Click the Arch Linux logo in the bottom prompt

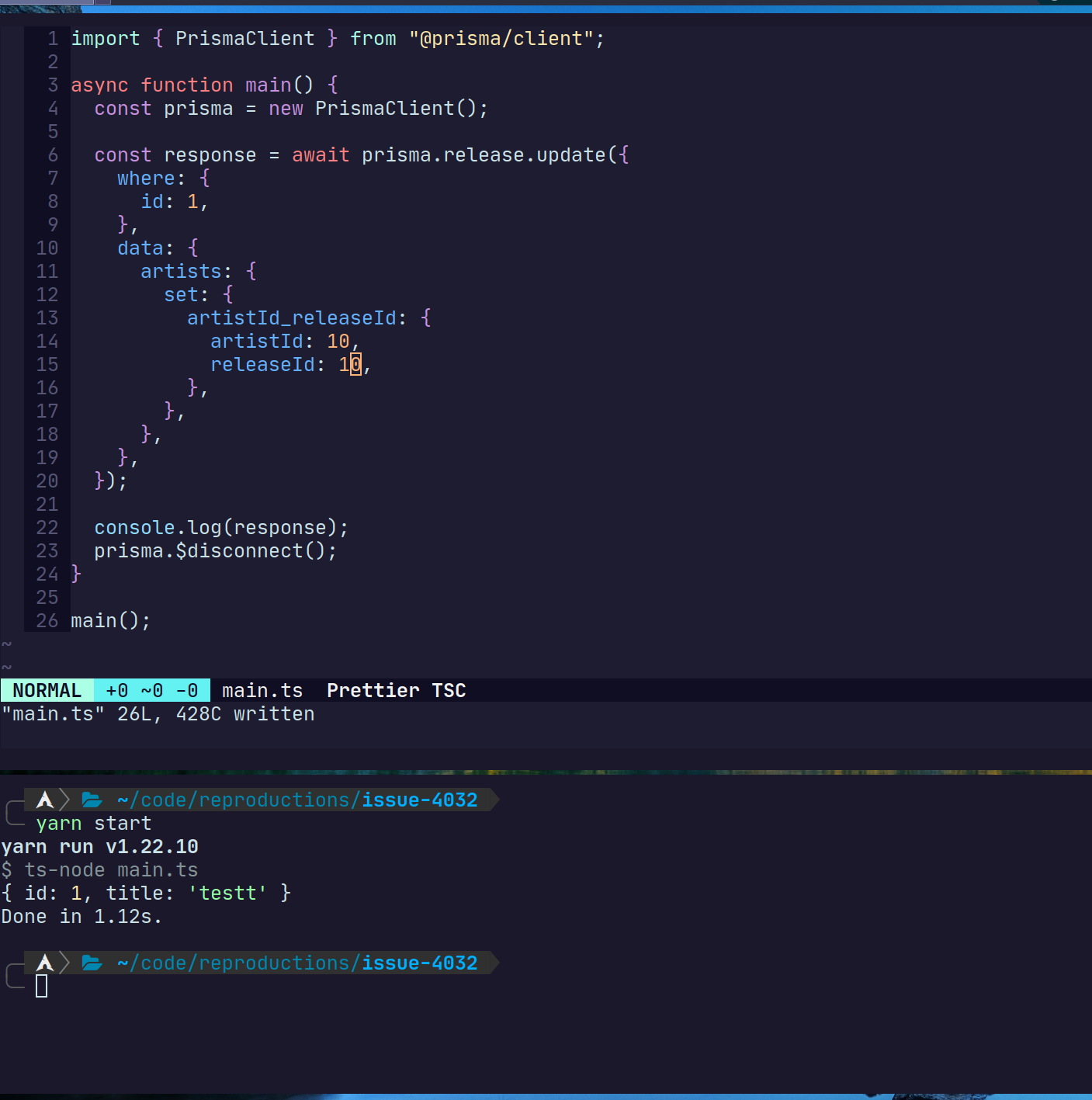pos(44,963)
